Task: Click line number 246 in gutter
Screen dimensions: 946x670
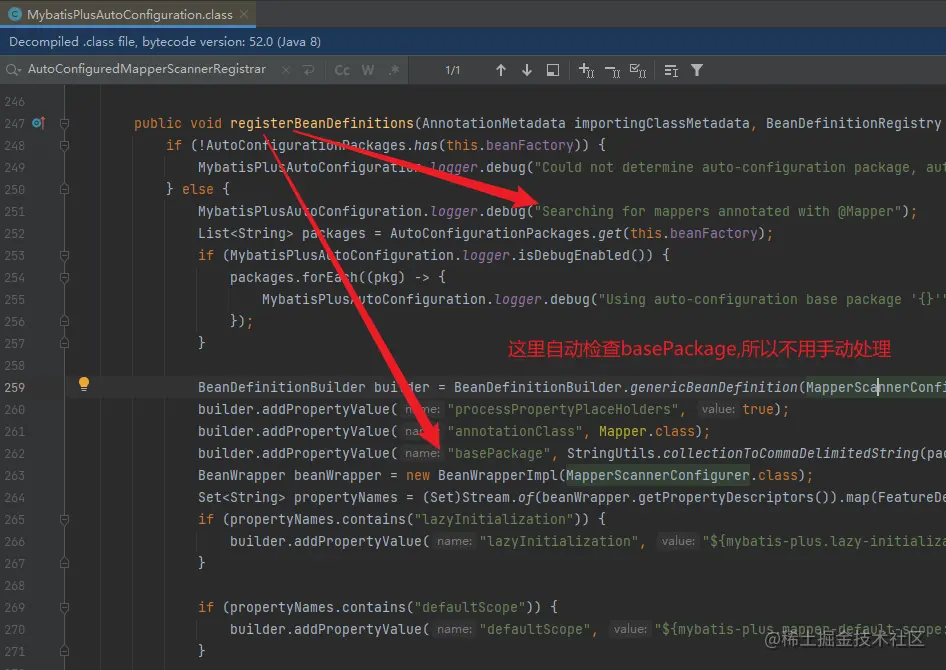Action: tap(15, 101)
